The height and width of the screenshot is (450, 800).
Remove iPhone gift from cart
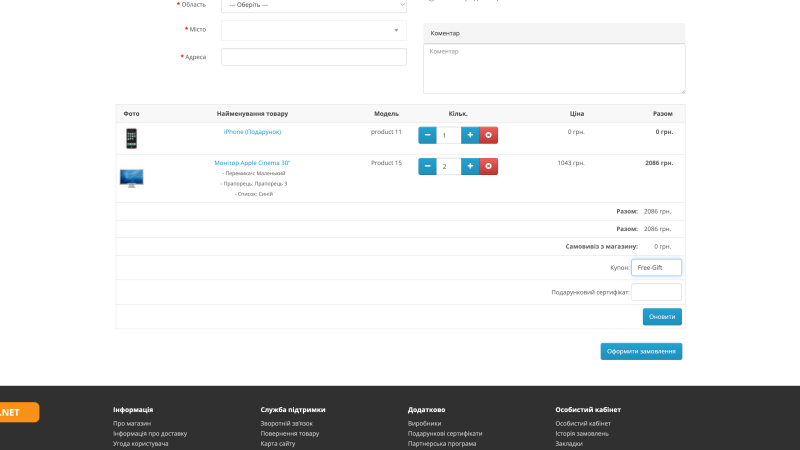click(x=488, y=135)
